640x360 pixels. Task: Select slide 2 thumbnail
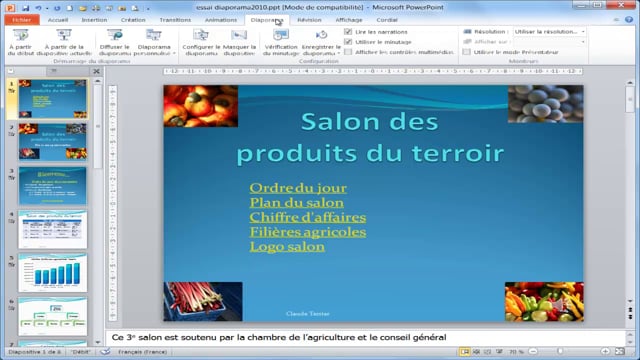click(x=53, y=142)
